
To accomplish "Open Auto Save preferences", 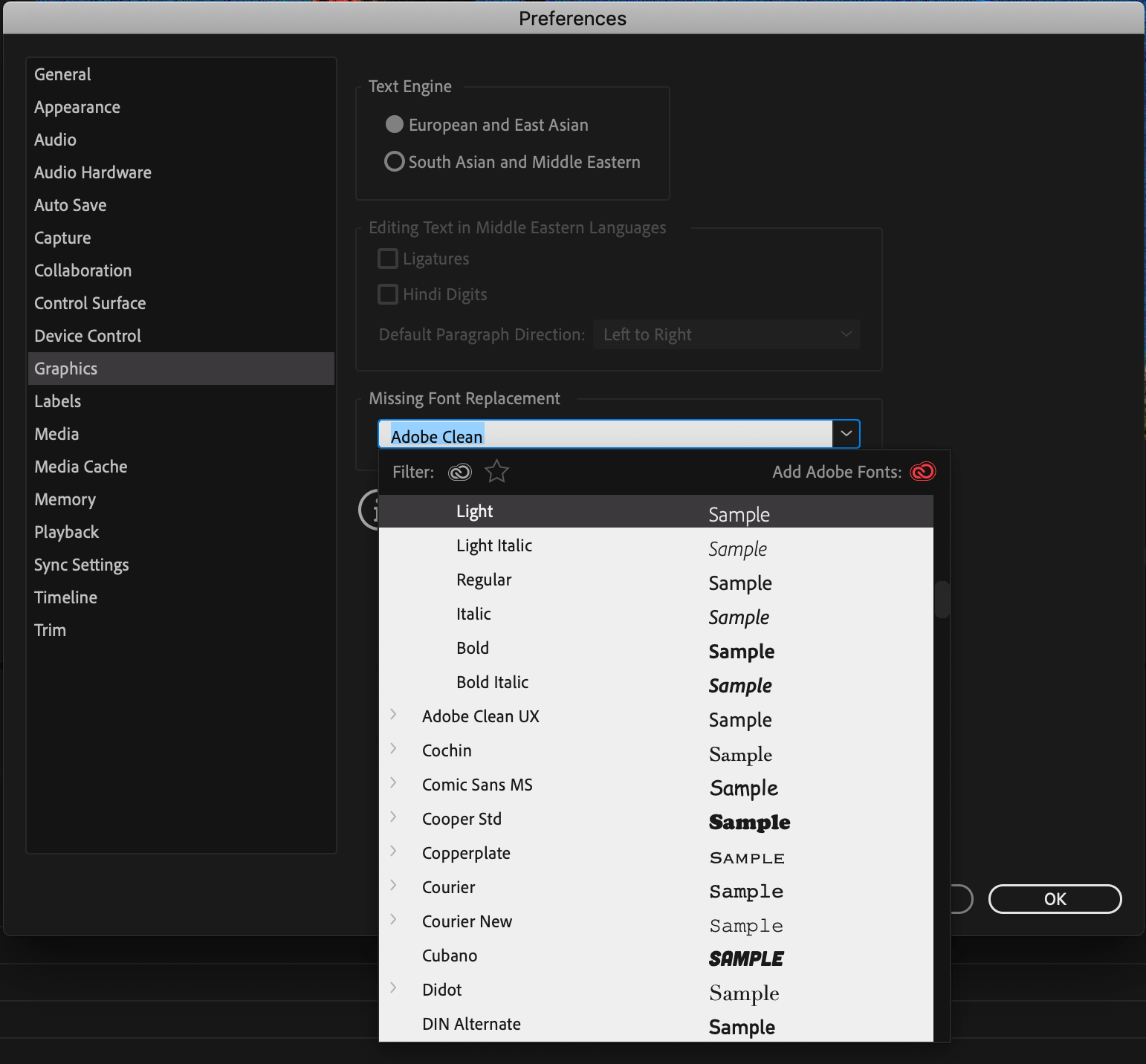I will tap(181, 205).
